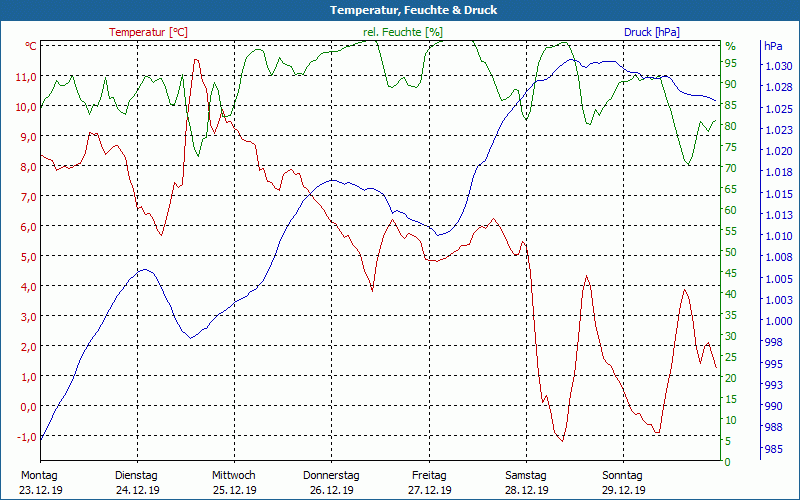Click '998' on the blue pressure axis

773,342
